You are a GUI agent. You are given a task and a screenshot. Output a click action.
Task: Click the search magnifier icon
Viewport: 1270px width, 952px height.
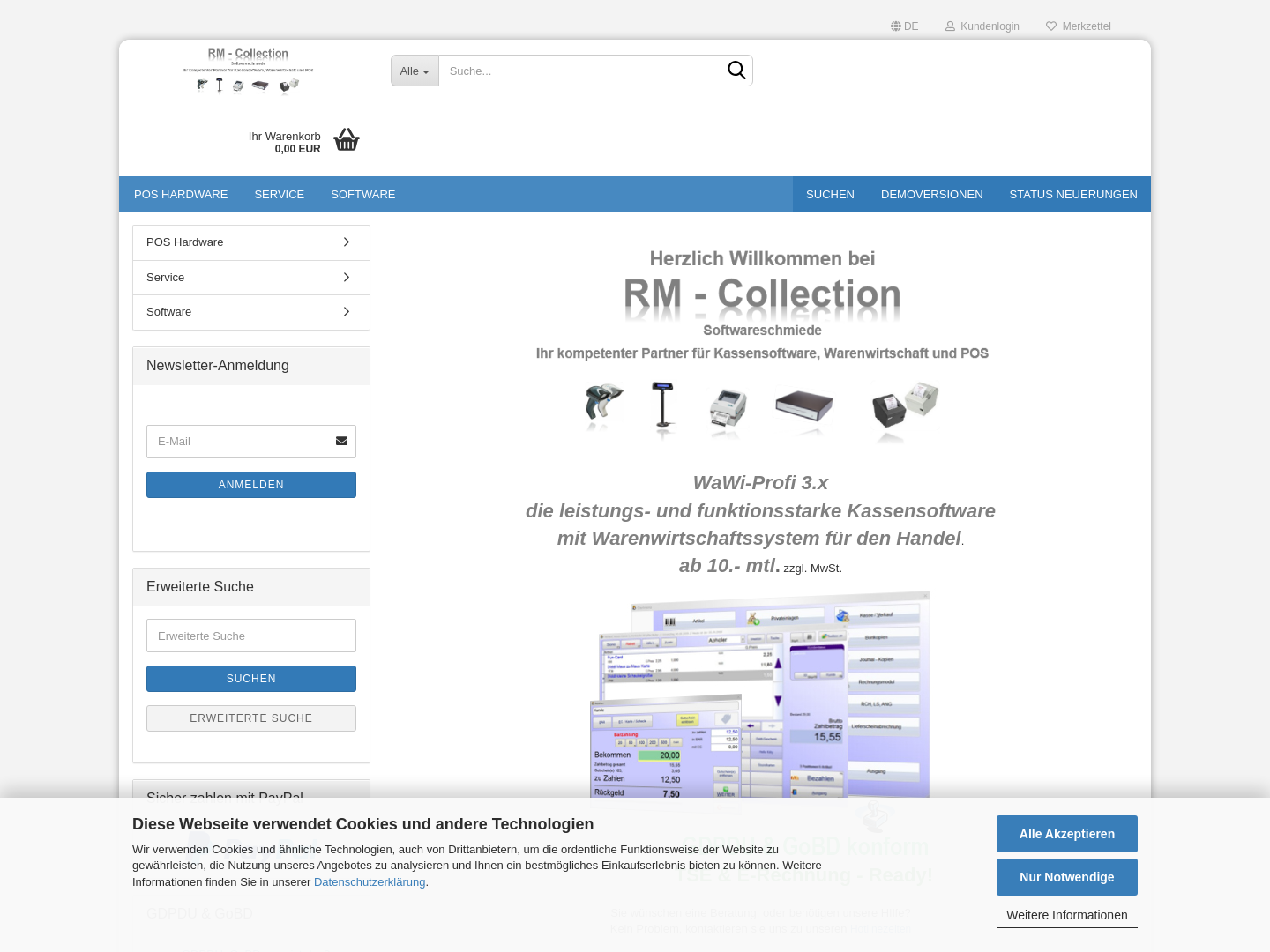[x=736, y=71]
